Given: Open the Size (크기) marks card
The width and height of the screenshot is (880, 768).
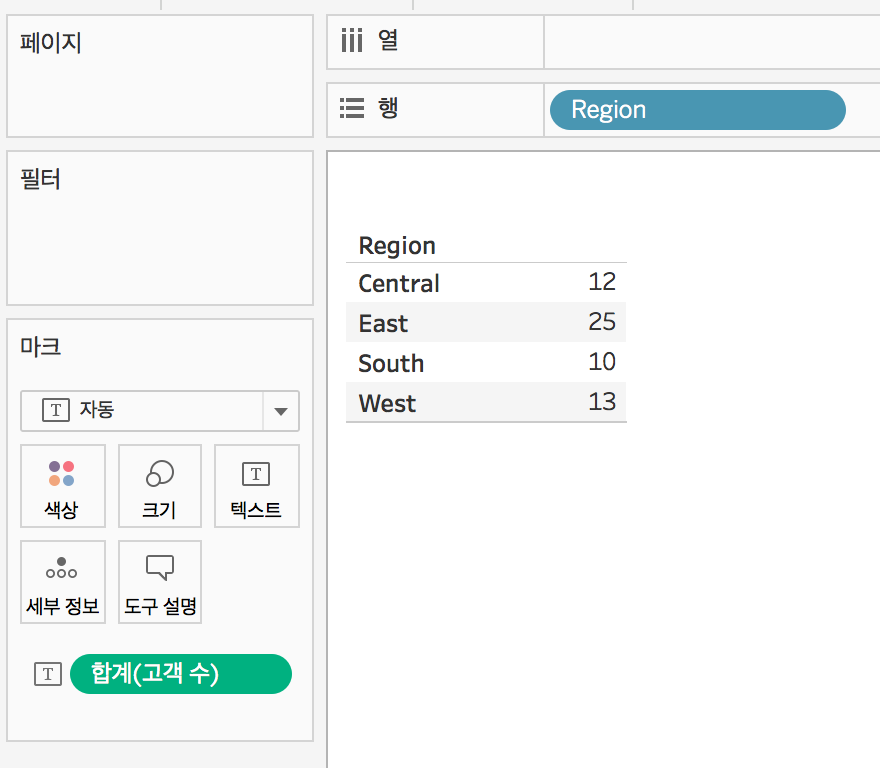Looking at the screenshot, I should [159, 486].
